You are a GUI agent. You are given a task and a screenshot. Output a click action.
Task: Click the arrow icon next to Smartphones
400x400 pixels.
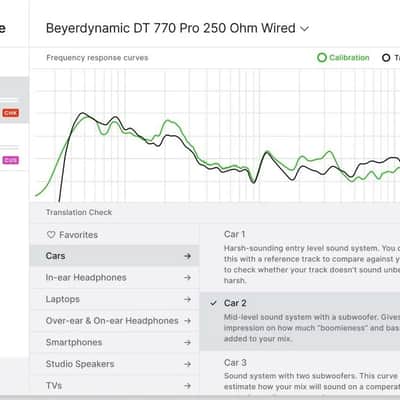coord(188,342)
